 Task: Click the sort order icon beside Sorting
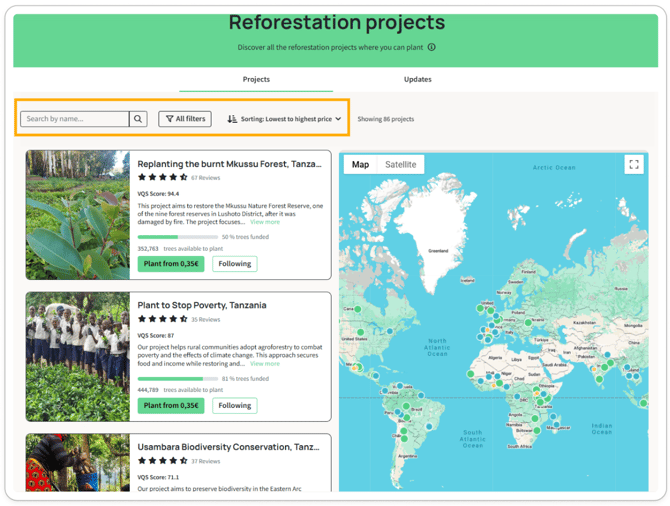pos(232,119)
